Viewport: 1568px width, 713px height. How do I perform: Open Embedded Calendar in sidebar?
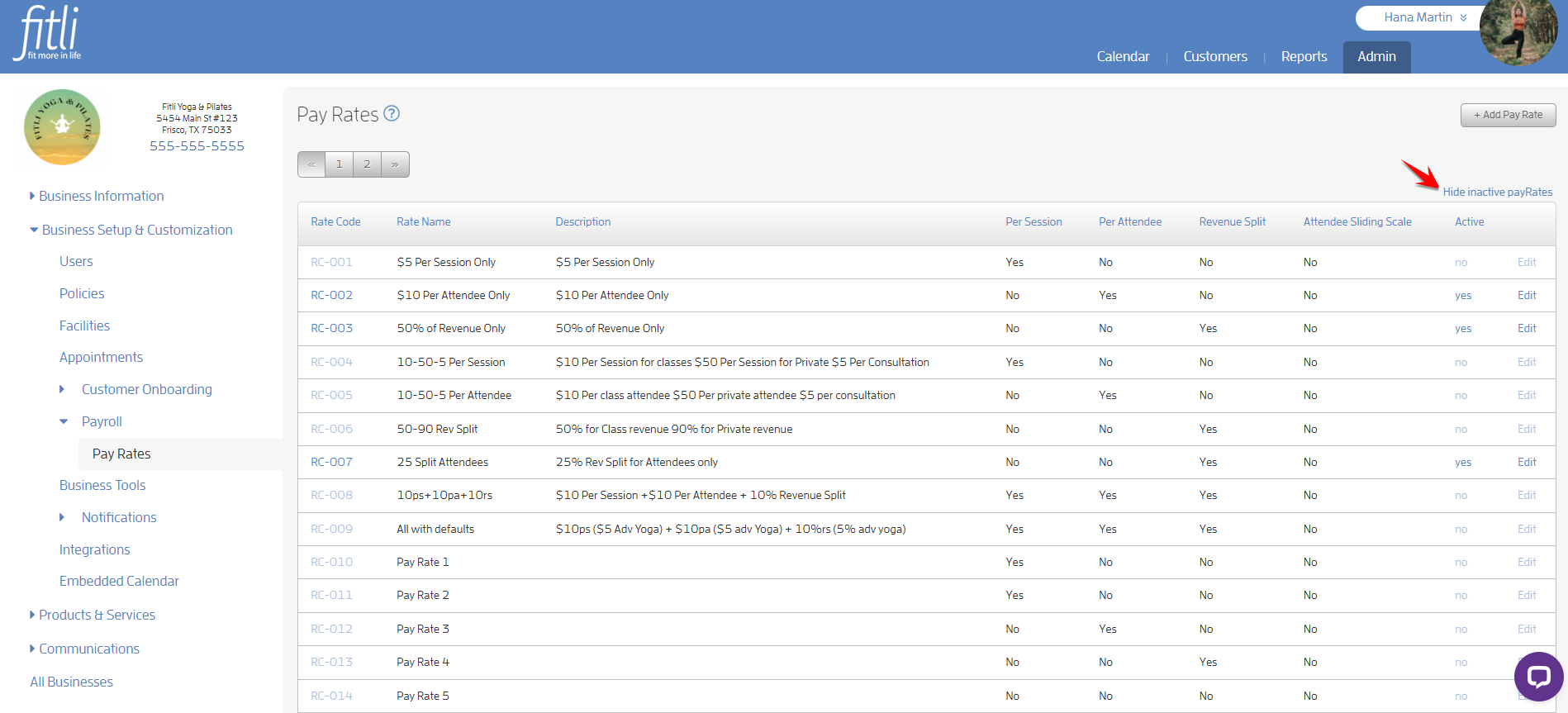pos(119,581)
